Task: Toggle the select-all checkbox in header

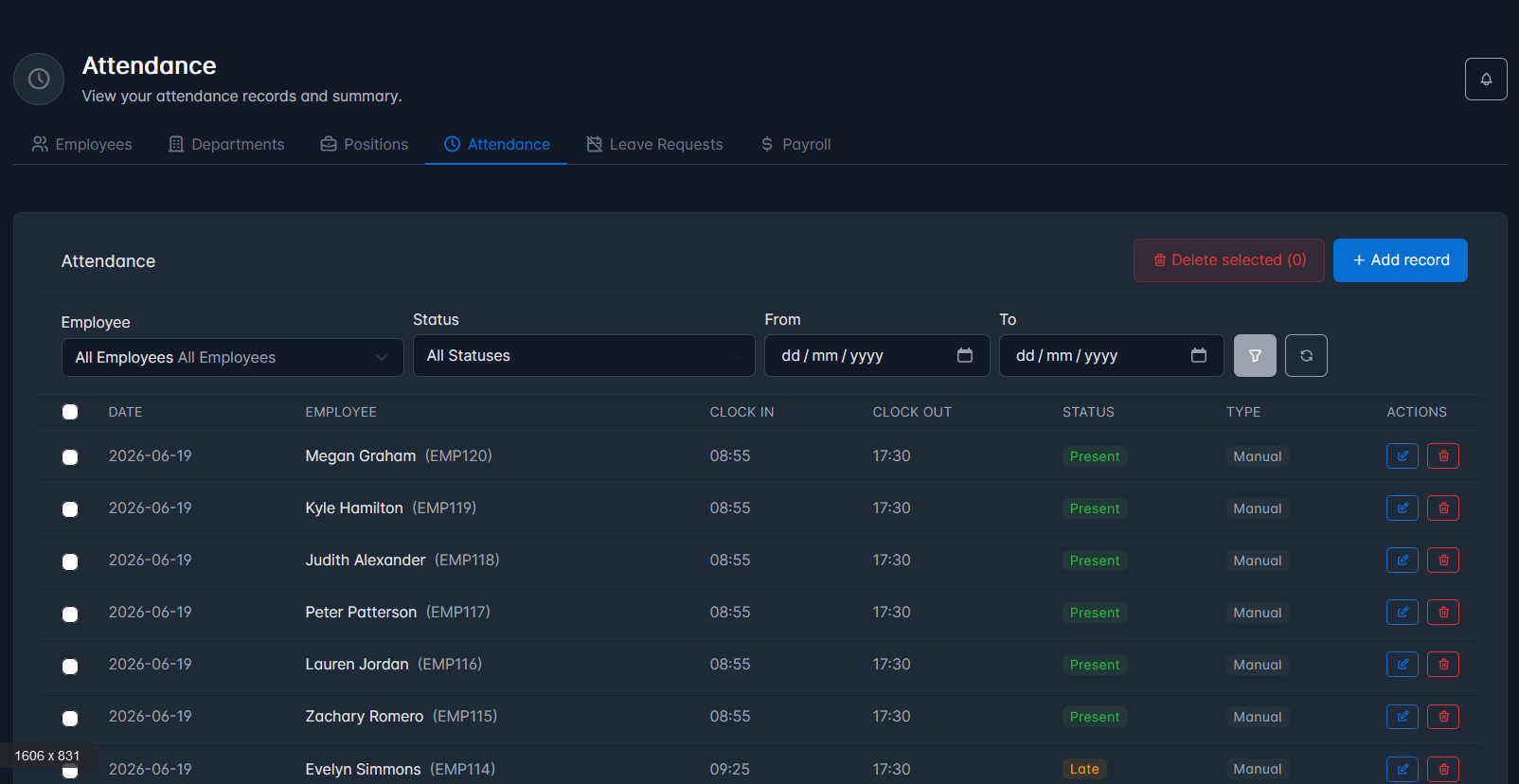Action: click(70, 412)
